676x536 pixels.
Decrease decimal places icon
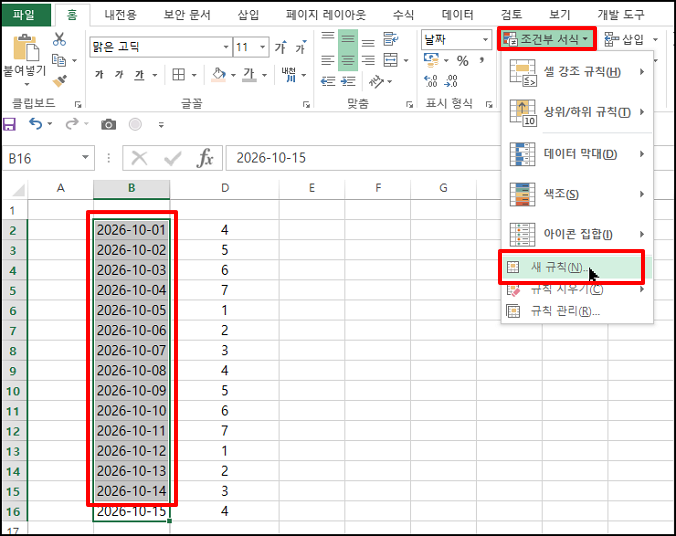[451, 81]
